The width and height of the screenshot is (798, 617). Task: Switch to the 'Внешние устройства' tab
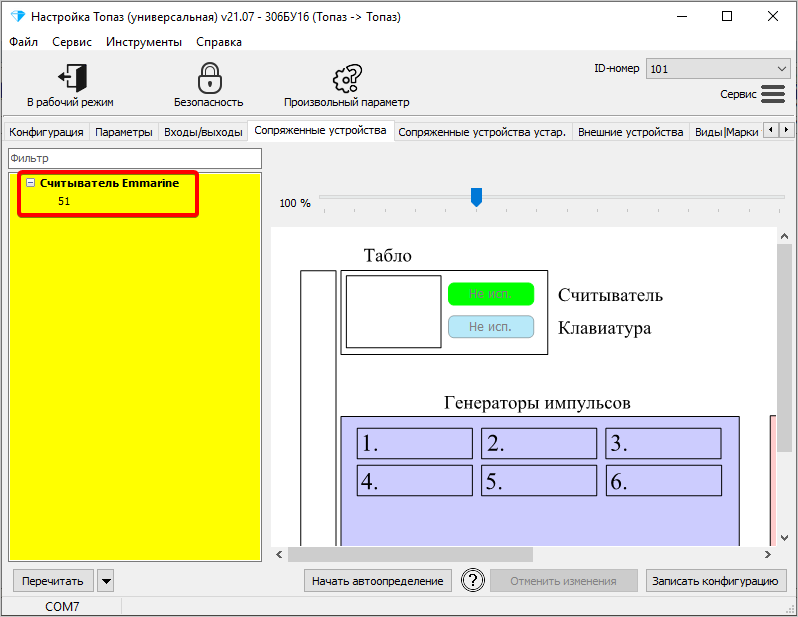(631, 132)
